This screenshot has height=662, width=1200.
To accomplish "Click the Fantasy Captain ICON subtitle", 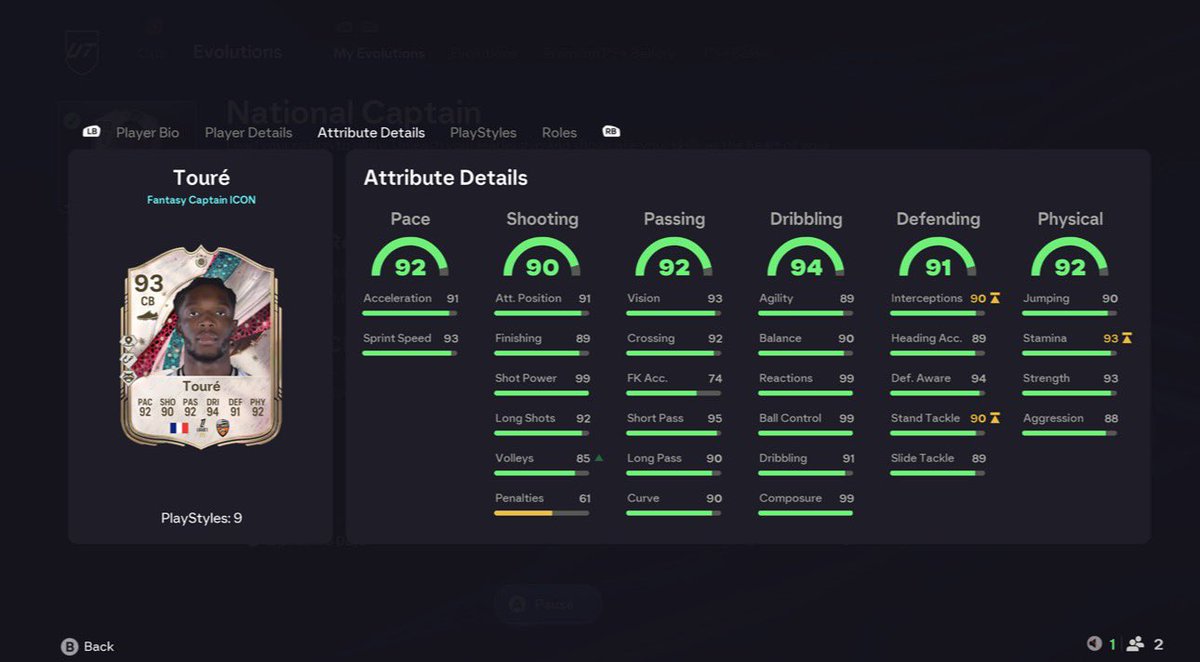I will 201,200.
